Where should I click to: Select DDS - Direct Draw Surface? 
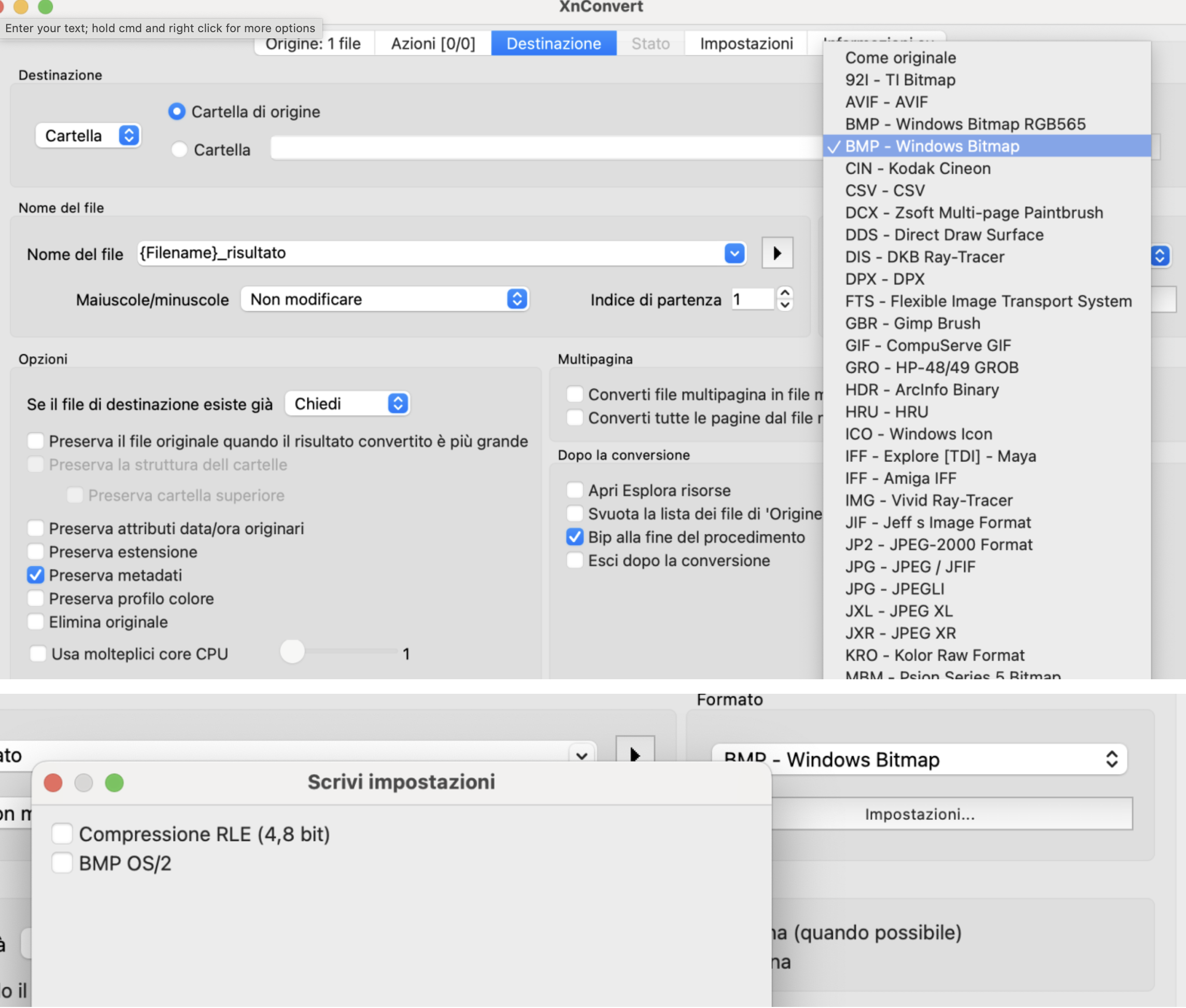click(986, 235)
